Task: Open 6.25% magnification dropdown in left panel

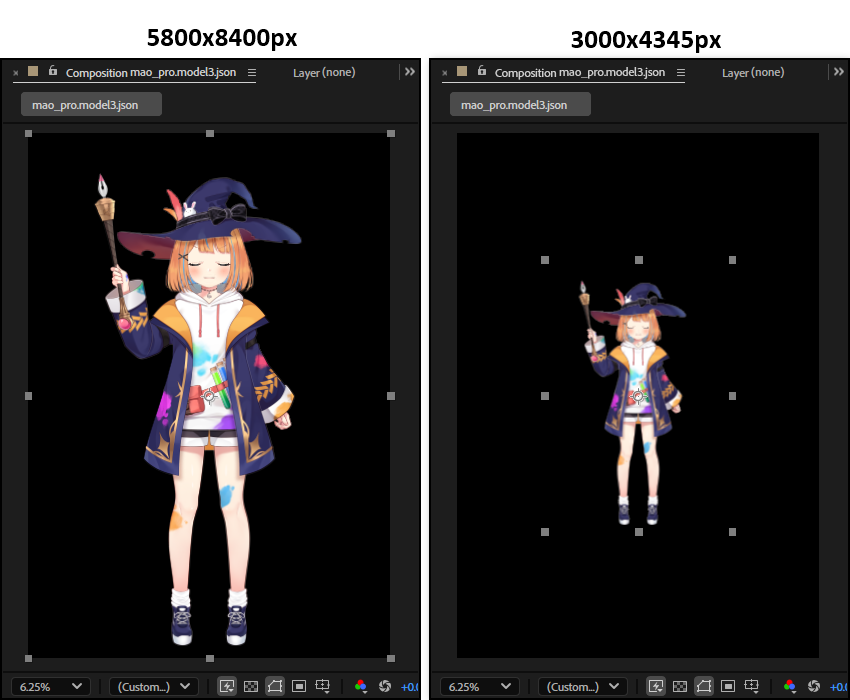Action: click(51, 686)
